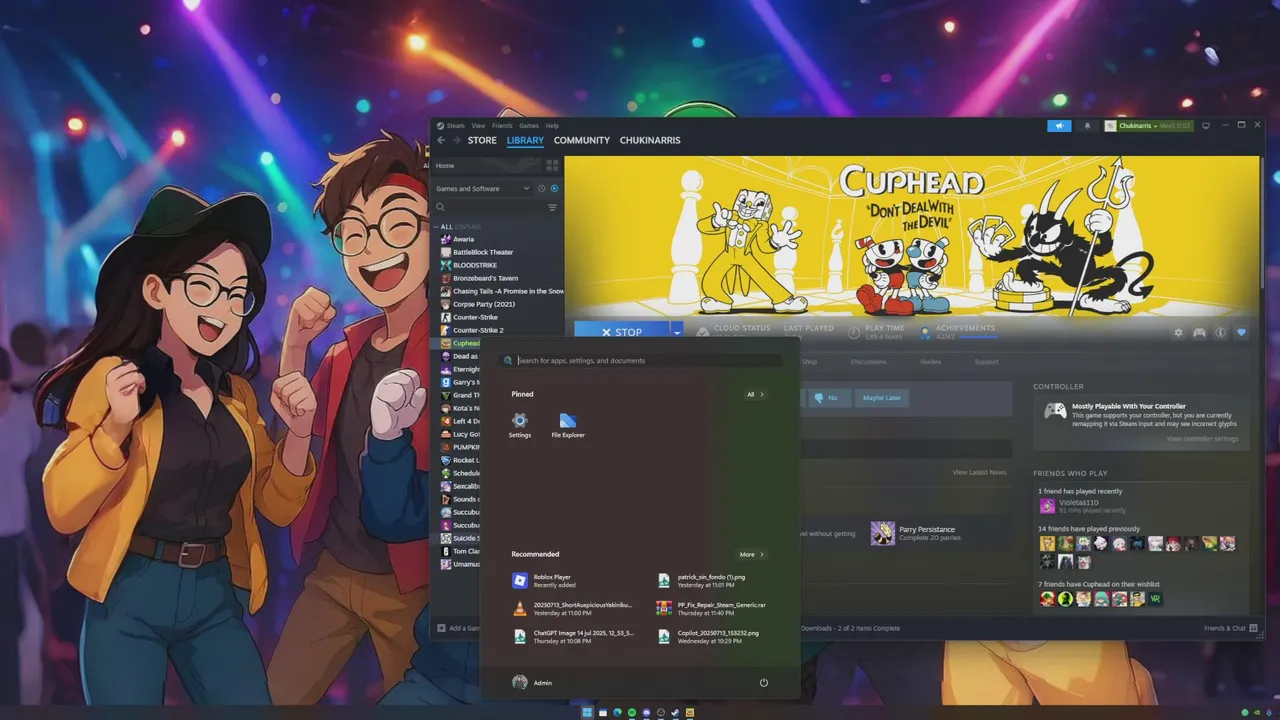Go forward with Steam's forward arrow
Screen dimensions: 1280x720
click(x=456, y=140)
